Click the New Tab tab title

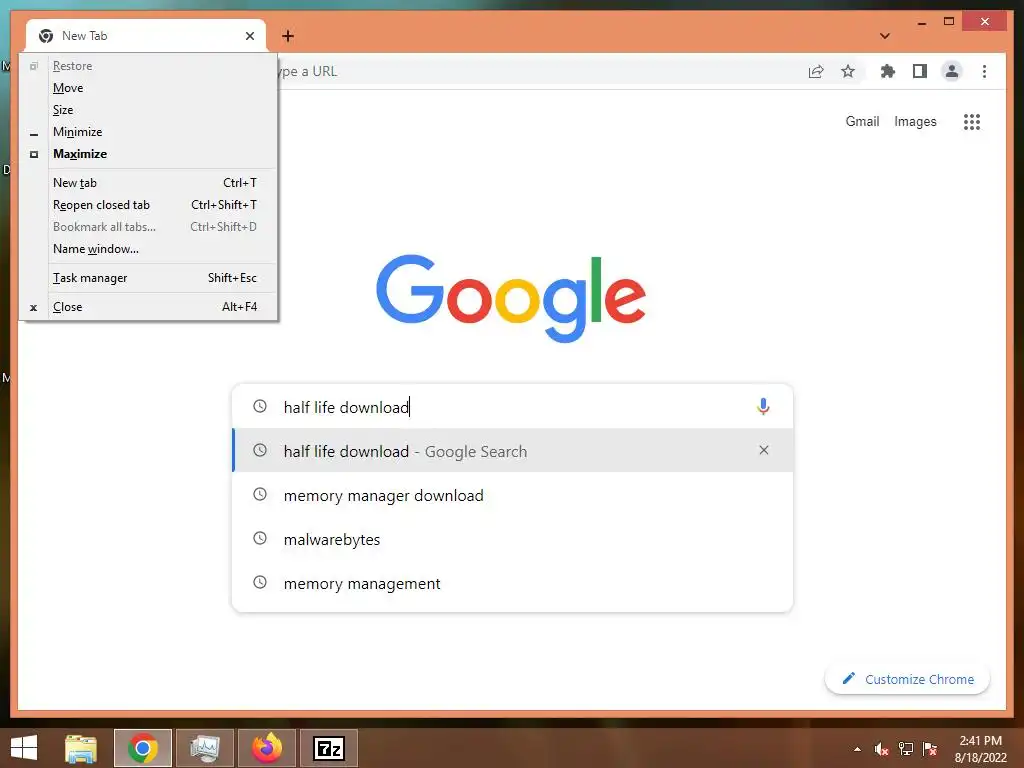pos(84,36)
